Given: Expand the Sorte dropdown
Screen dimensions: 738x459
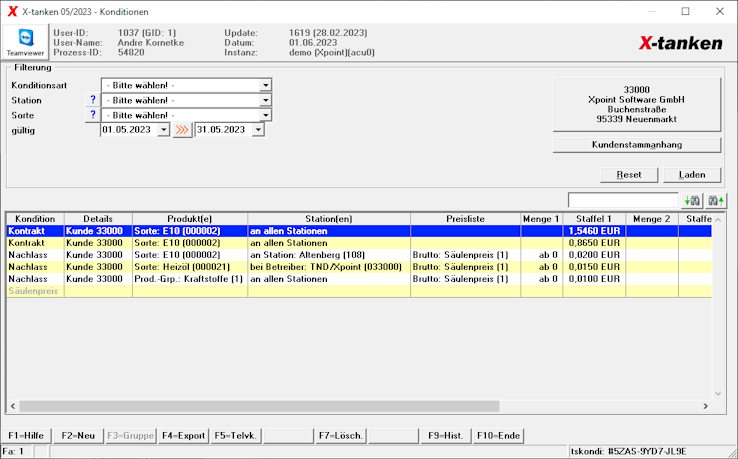Looking at the screenshot, I should pyautogui.click(x=265, y=115).
